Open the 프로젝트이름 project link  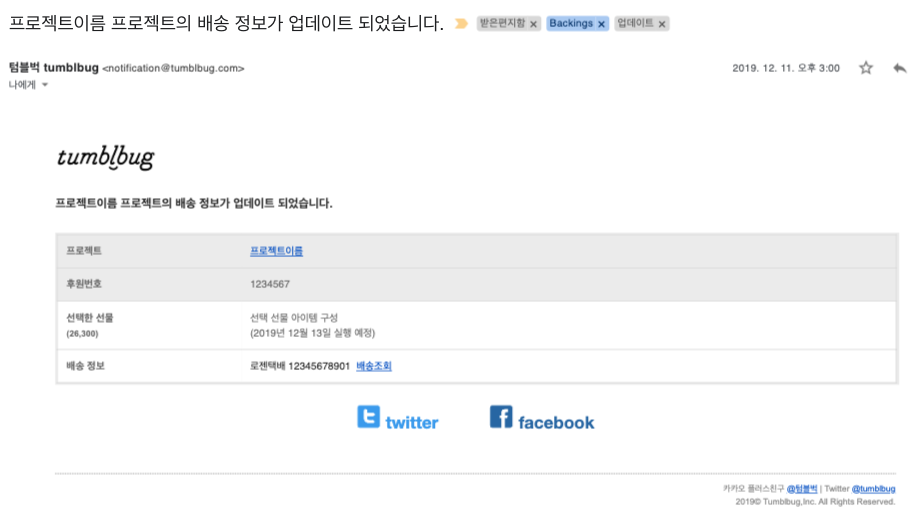(276, 251)
